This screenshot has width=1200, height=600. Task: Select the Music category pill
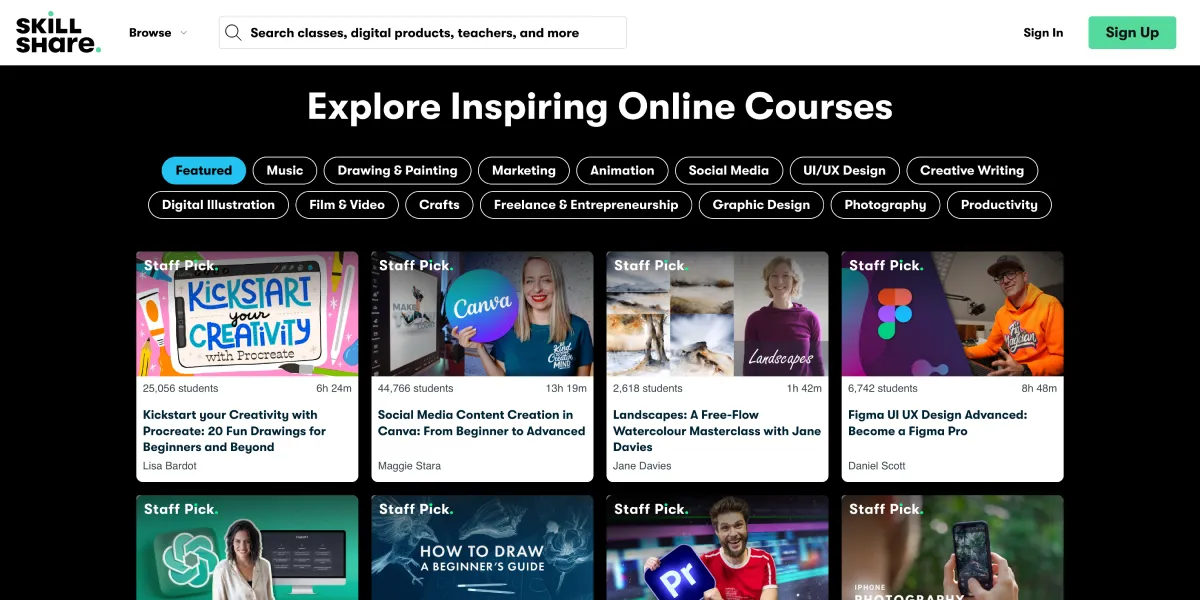(285, 171)
